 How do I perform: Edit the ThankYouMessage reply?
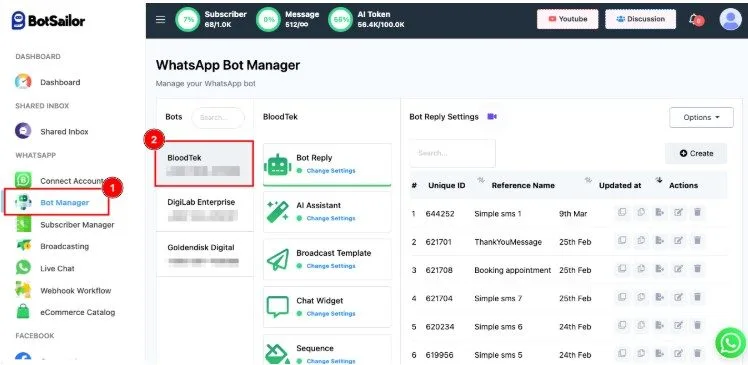(x=678, y=240)
